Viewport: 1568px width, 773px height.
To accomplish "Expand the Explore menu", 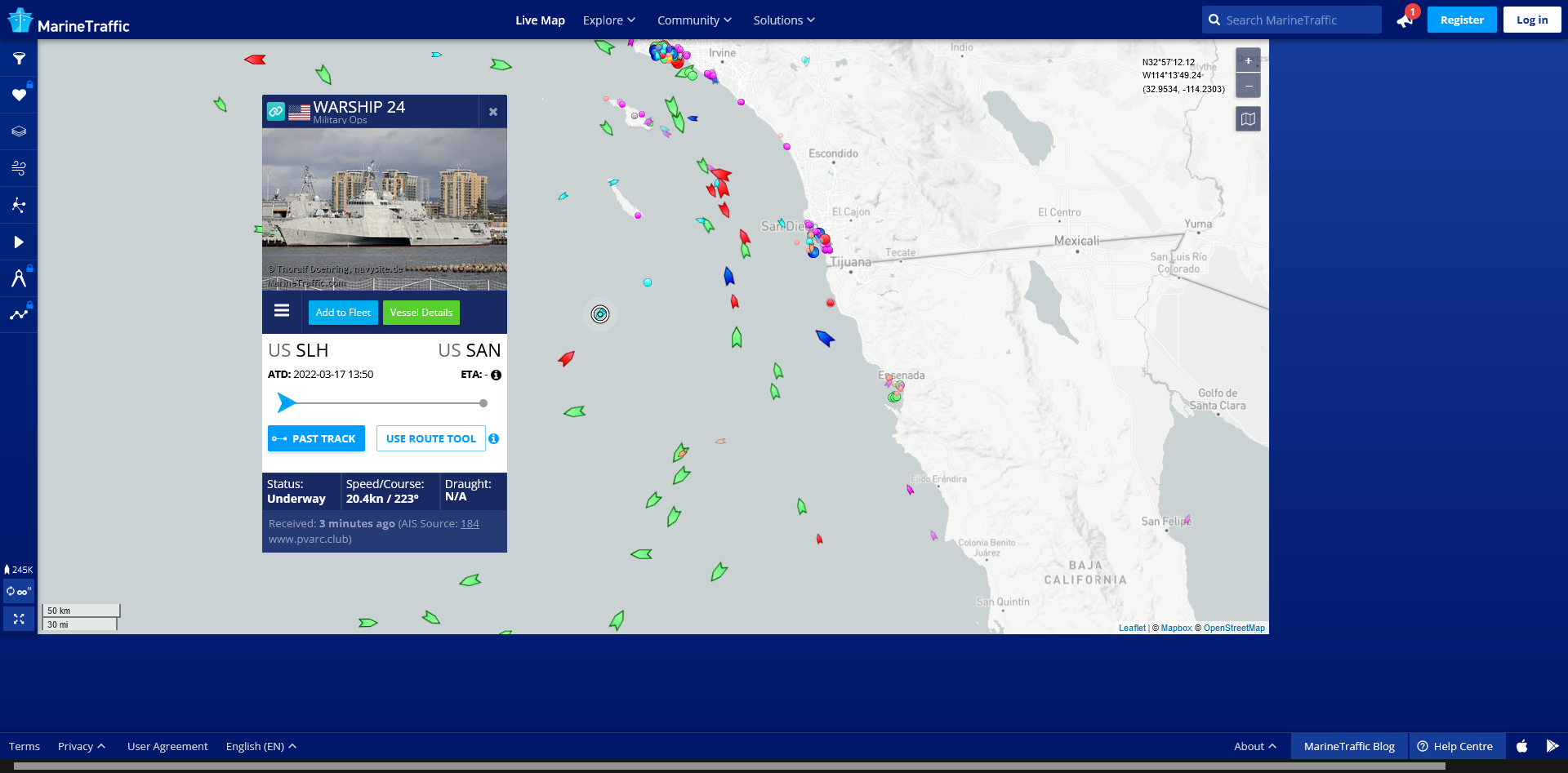I will coord(609,20).
